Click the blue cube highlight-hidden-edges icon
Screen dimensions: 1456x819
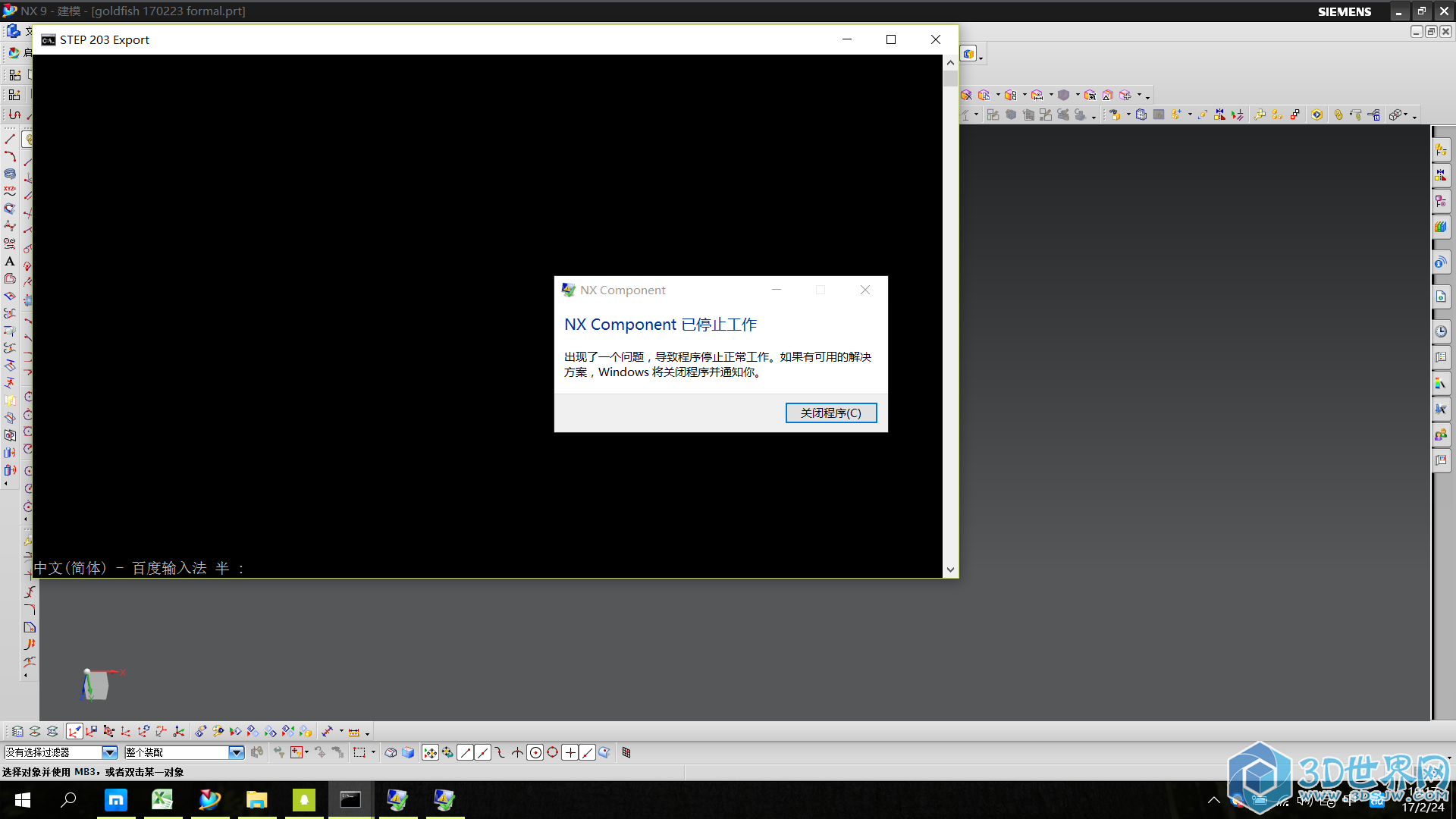click(408, 752)
